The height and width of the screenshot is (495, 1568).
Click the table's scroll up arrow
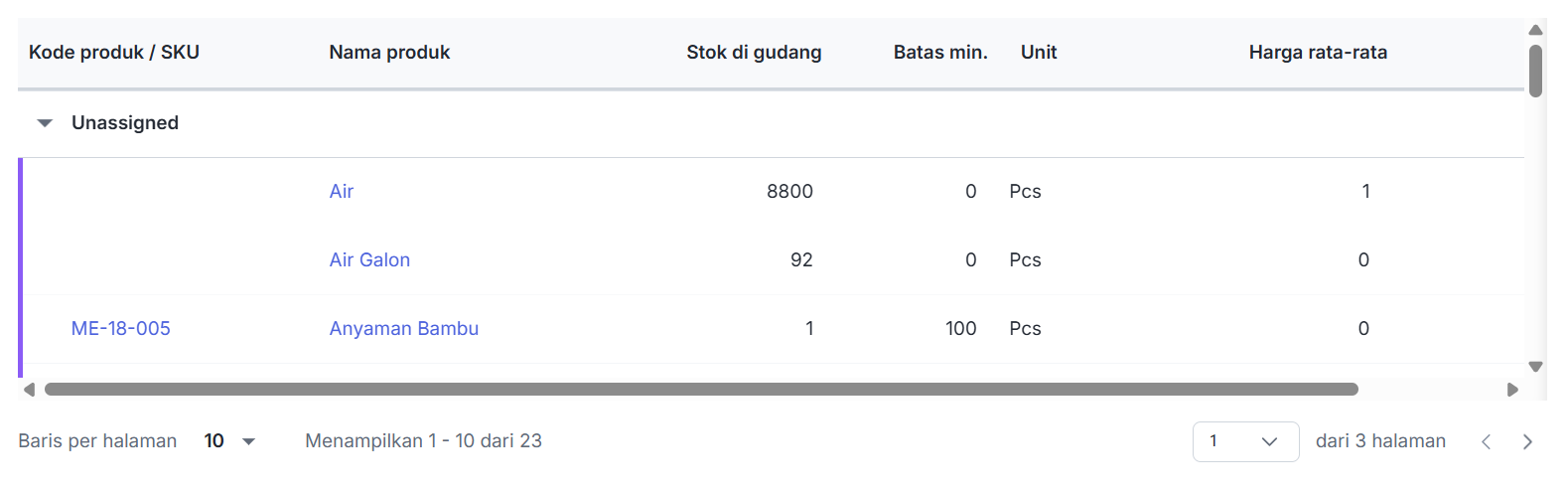click(1535, 30)
